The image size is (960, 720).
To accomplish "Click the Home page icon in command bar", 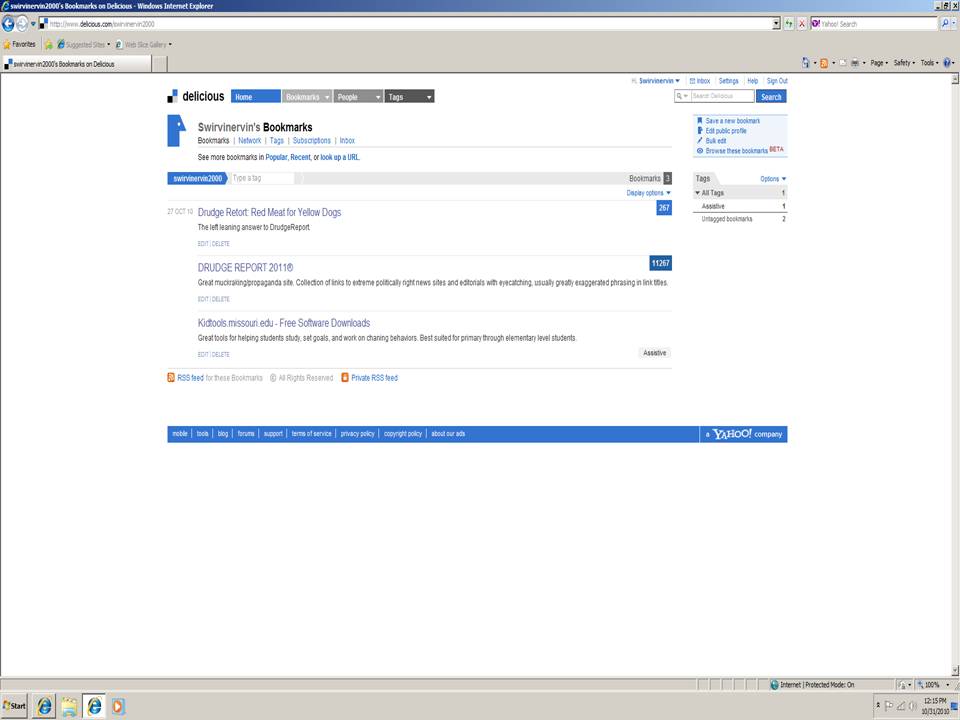I will point(806,62).
